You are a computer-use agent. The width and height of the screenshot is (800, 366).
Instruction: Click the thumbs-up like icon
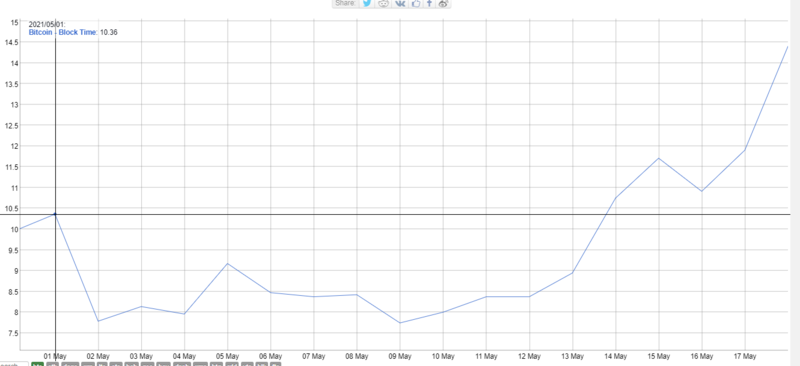tap(416, 4)
